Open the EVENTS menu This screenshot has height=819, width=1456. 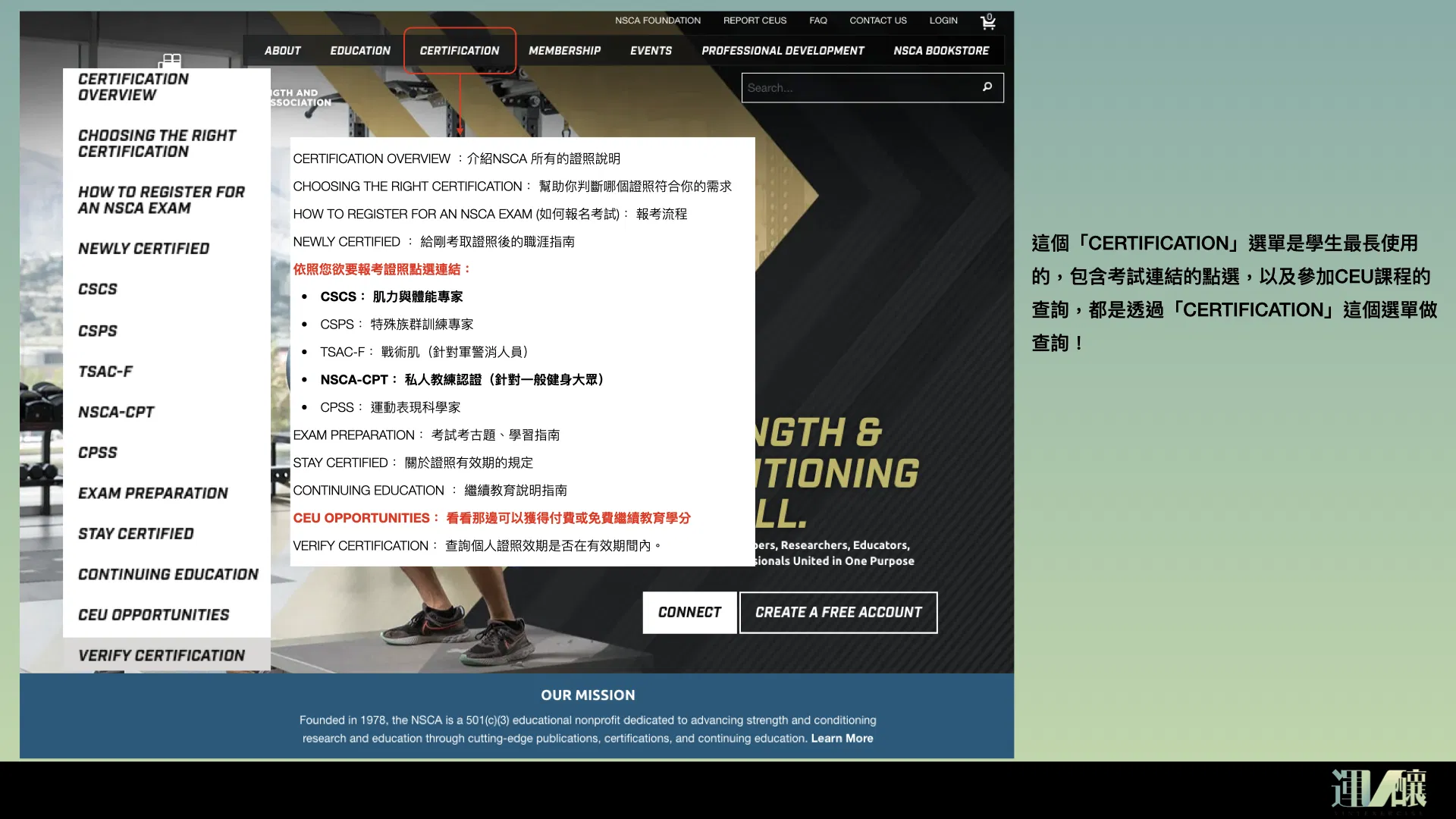[x=651, y=51]
